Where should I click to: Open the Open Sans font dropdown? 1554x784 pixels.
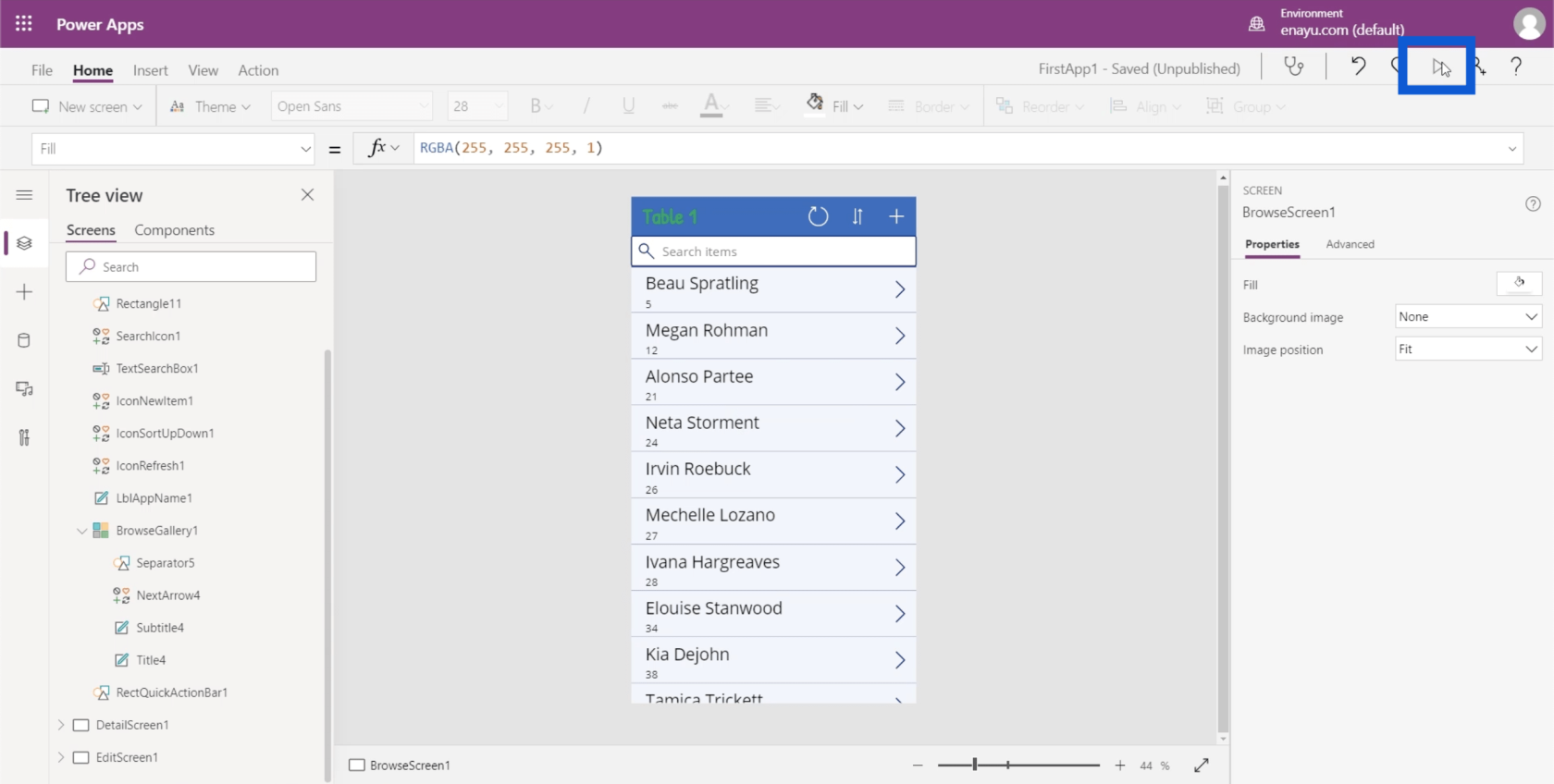tap(352, 106)
